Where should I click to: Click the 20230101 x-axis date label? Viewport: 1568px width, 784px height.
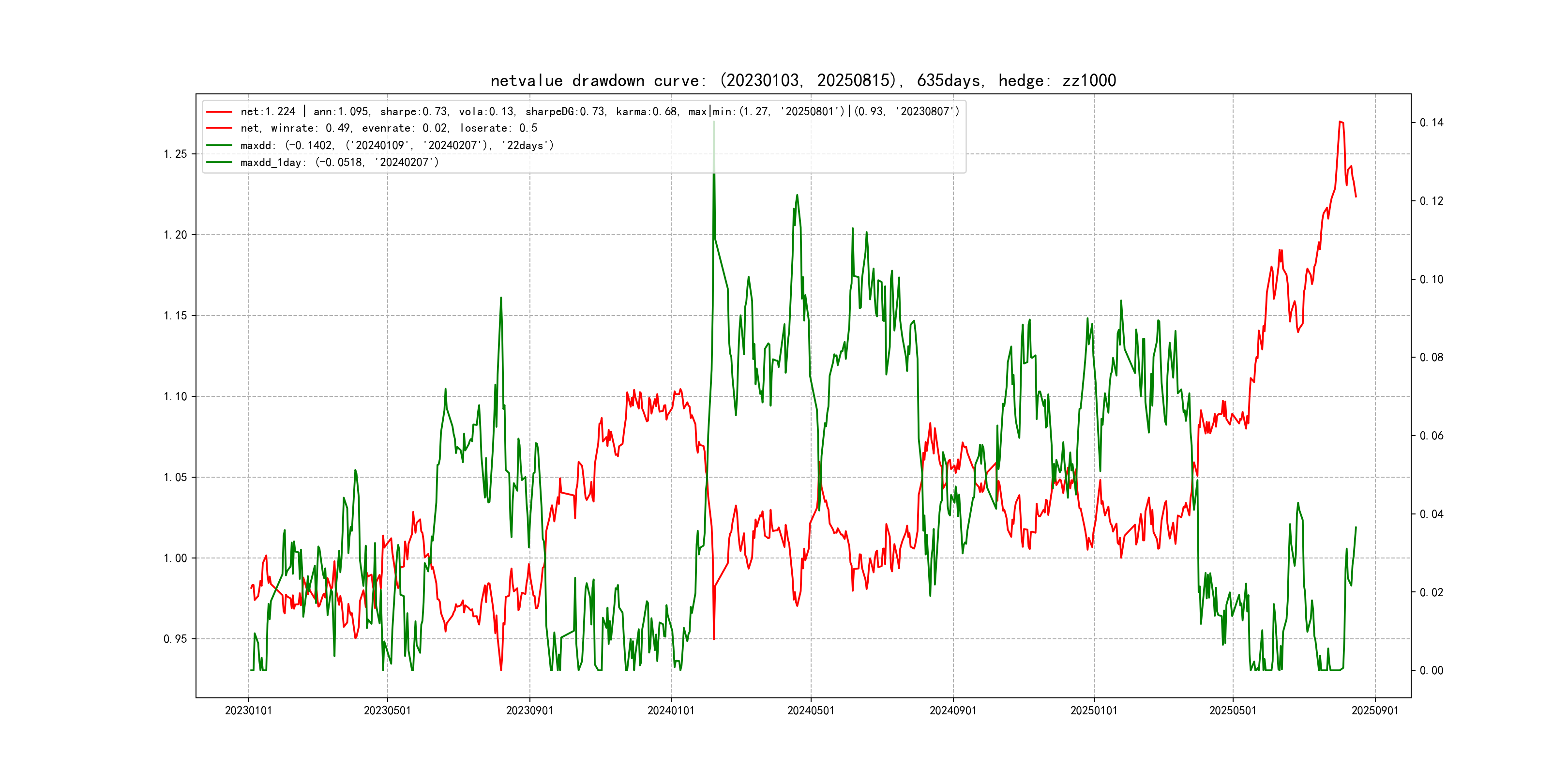tap(248, 710)
